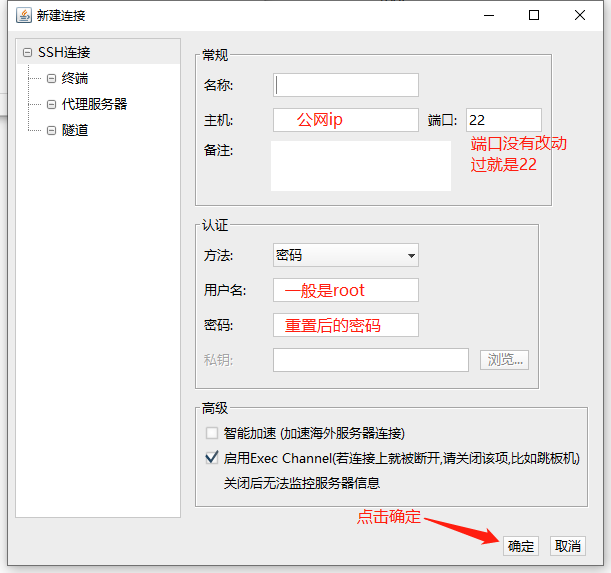
Task: Focus the 名称 input field
Action: (346, 85)
